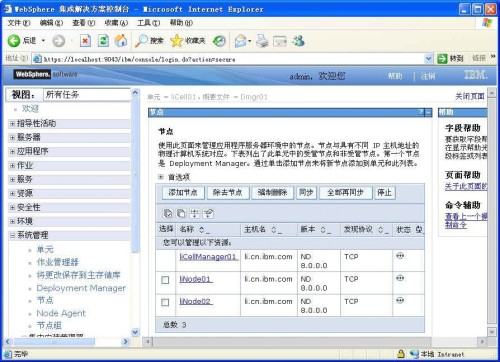Viewport: 500px width, 362px height.
Task: Click the status icon for liNode02
Action: coord(400,301)
